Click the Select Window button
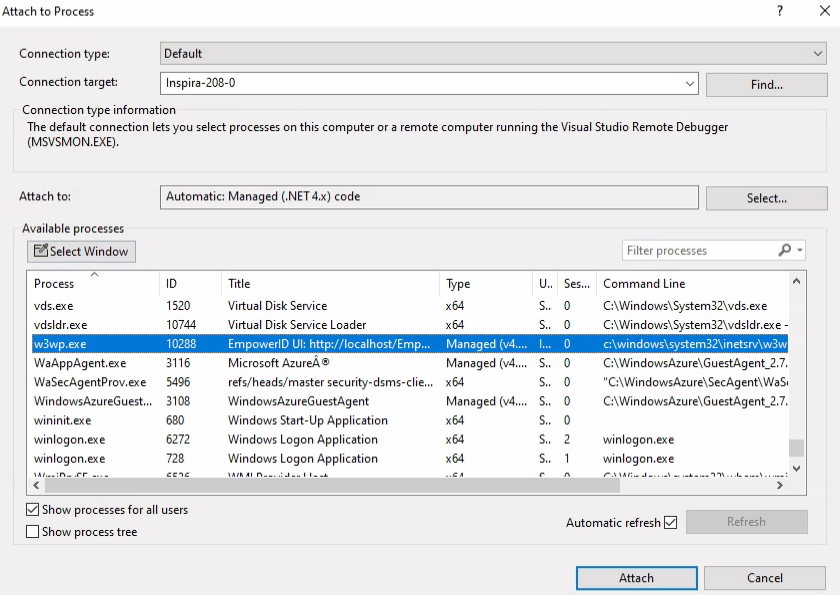Image resolution: width=840 pixels, height=595 pixels. point(81,251)
